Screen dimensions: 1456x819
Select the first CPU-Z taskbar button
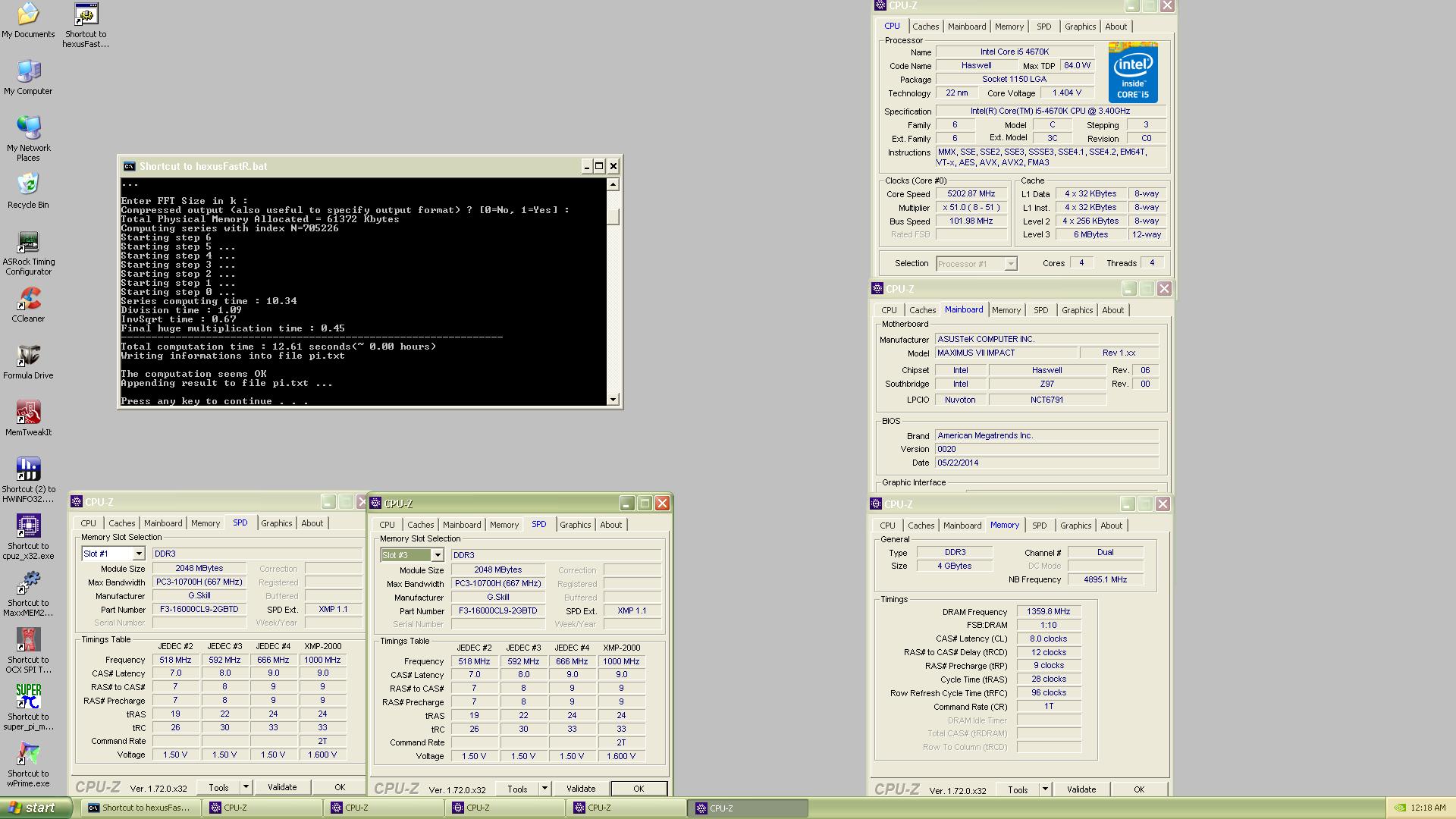click(262, 808)
